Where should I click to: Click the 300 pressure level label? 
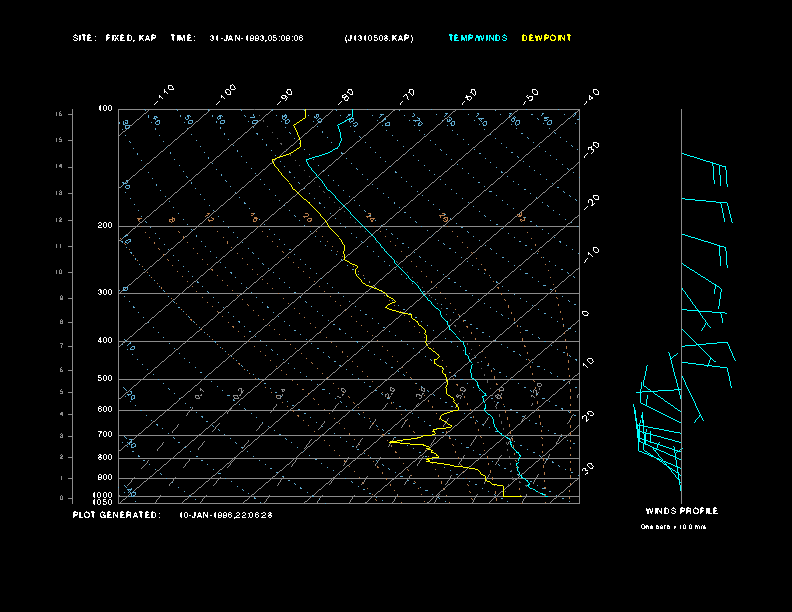coord(105,292)
